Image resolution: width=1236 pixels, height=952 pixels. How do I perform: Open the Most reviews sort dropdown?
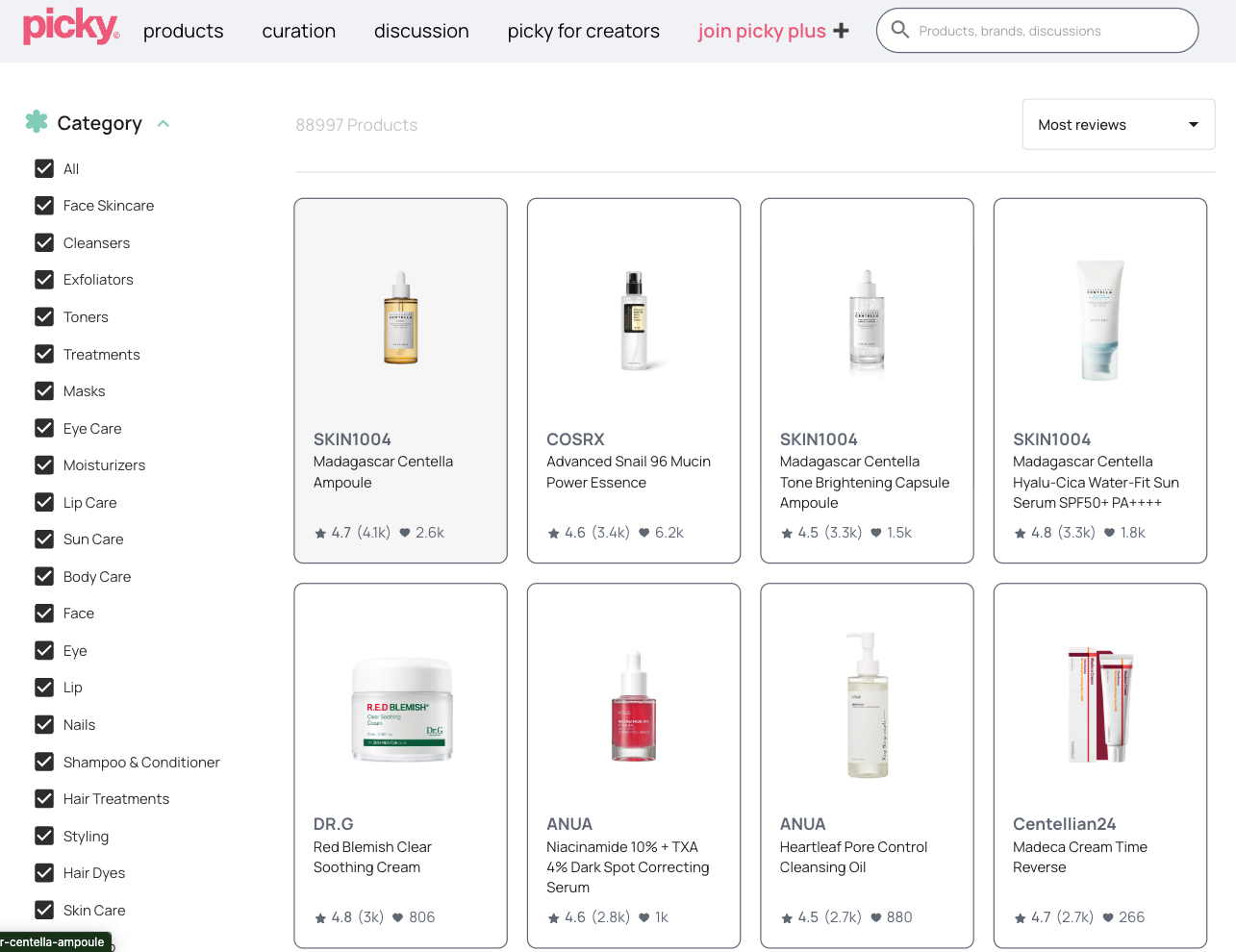point(1118,124)
